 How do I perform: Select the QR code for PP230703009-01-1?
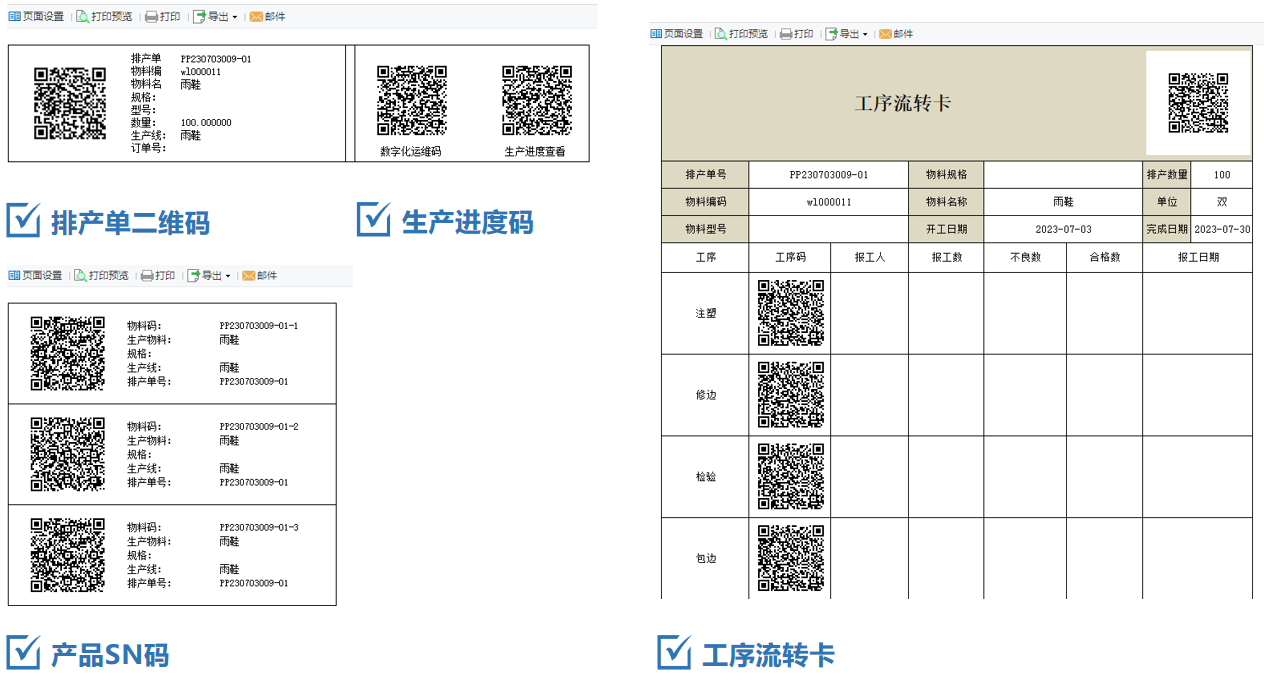[x=68, y=353]
